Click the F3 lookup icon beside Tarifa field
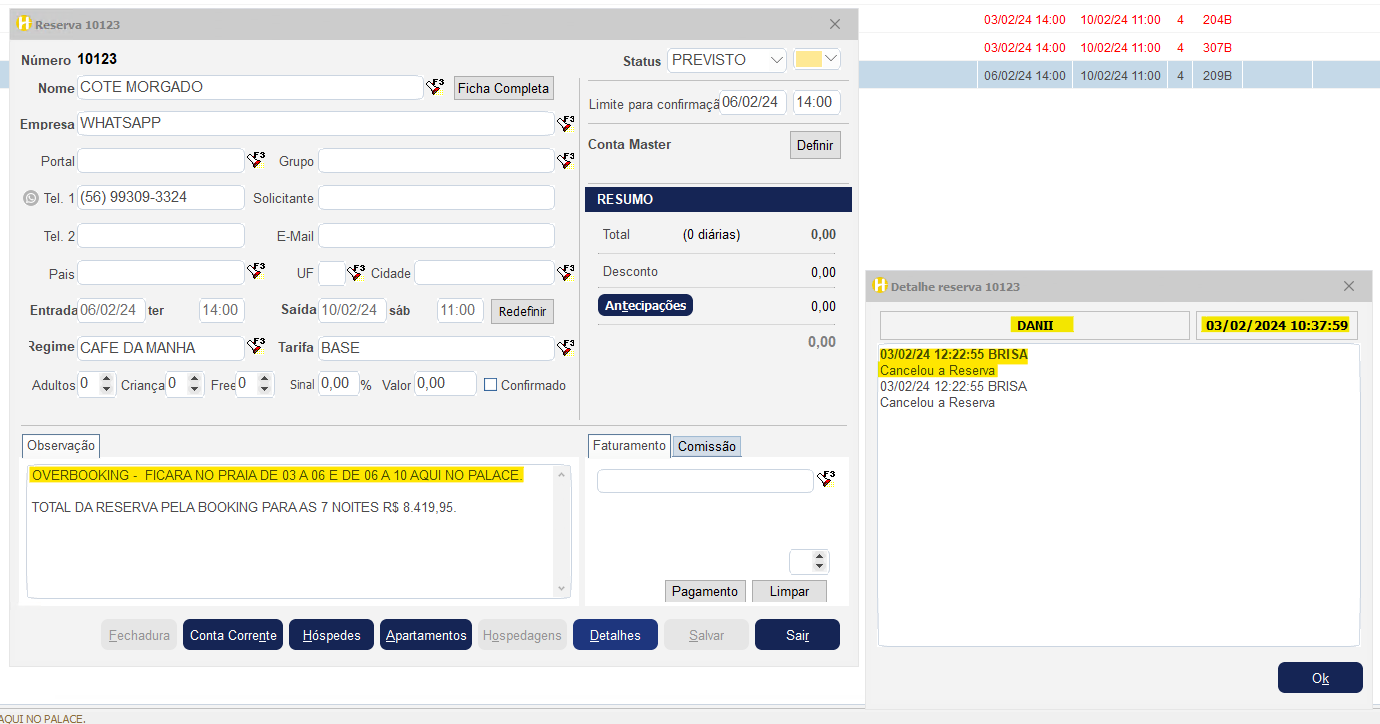The height and width of the screenshot is (724, 1380). click(565, 347)
